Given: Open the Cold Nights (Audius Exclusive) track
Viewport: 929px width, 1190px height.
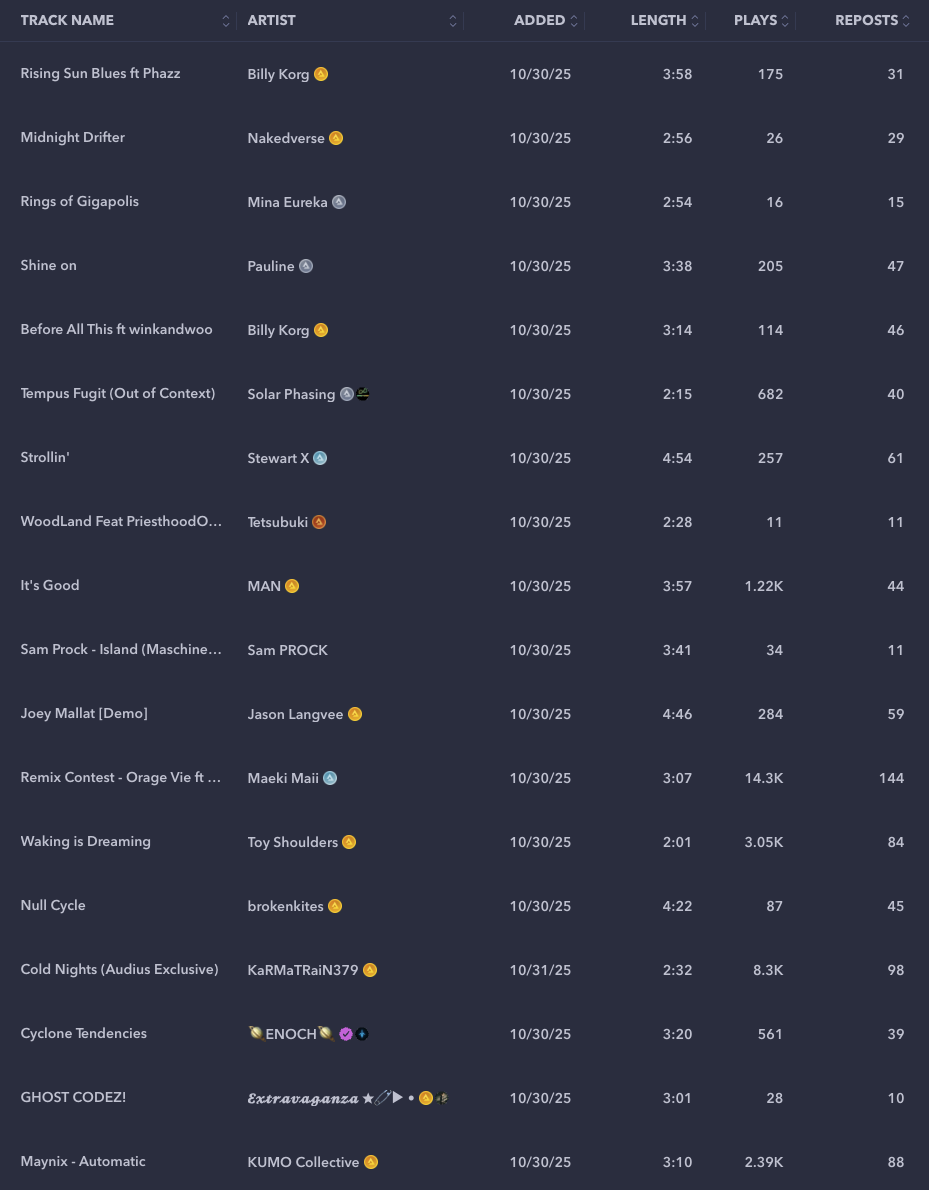Looking at the screenshot, I should 119,970.
